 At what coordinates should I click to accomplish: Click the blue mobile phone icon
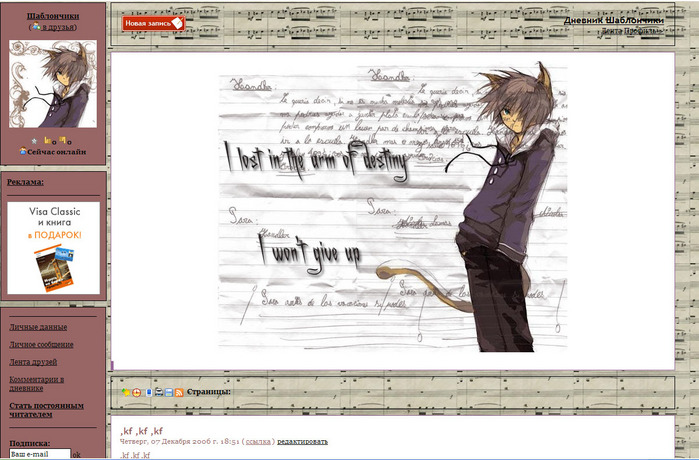click(x=149, y=392)
